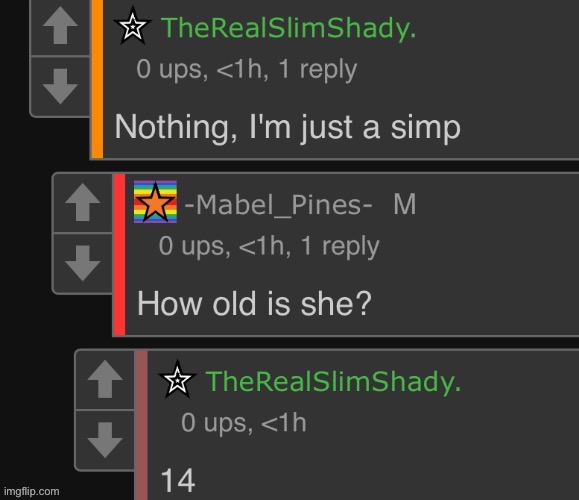
Task: Click the star icon beside bottom TheRealSlimShady.
Action: coord(177,379)
